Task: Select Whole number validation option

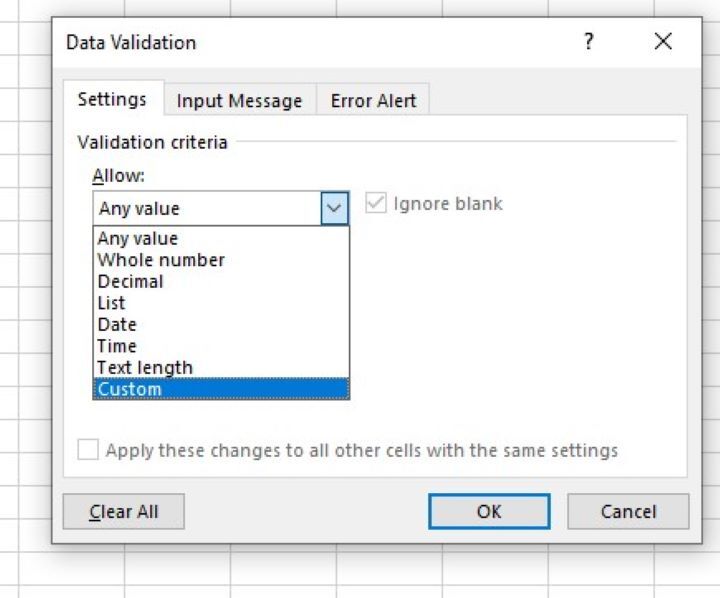Action: point(161,260)
